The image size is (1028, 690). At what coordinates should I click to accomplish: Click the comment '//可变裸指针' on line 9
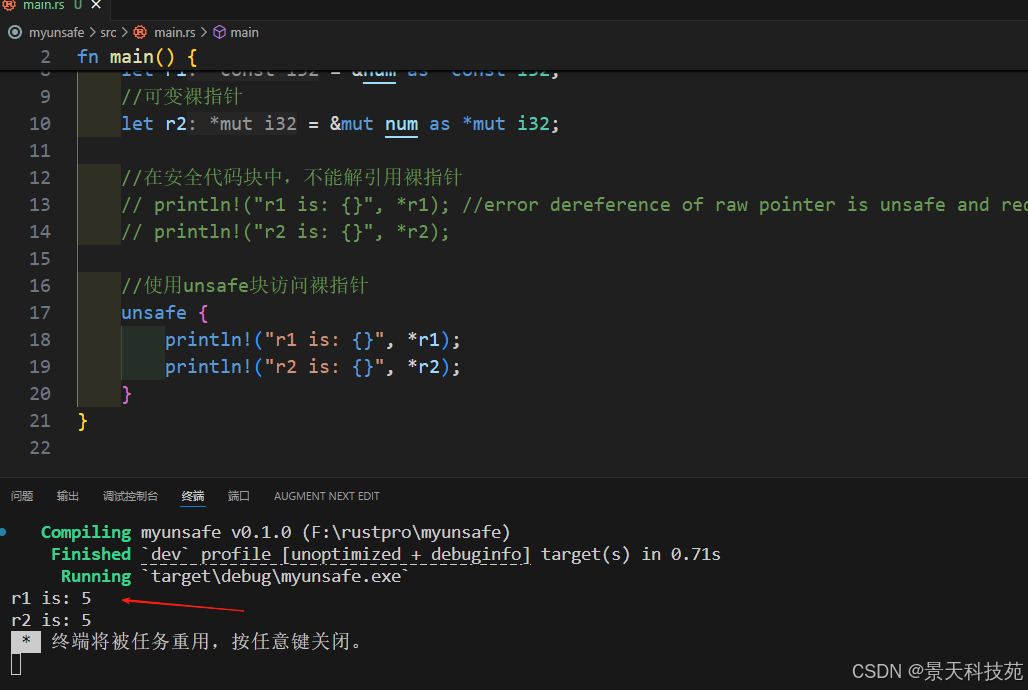click(x=182, y=96)
